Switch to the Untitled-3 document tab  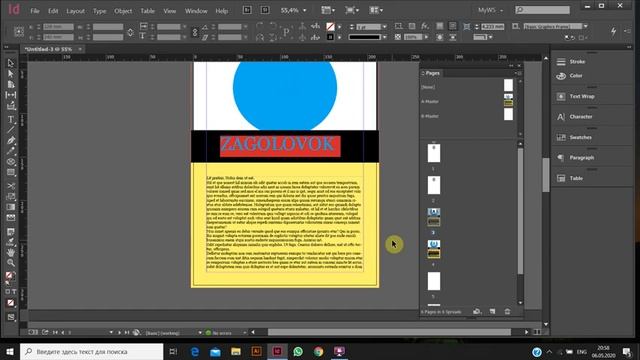click(48, 49)
